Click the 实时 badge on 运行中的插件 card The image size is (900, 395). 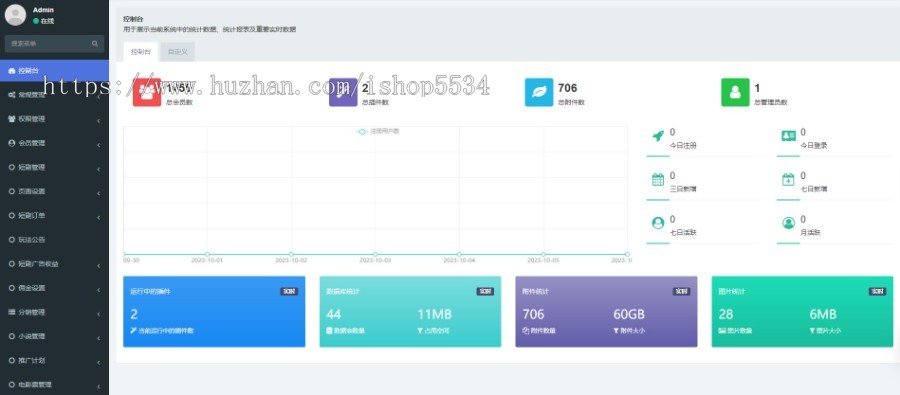(x=289, y=292)
